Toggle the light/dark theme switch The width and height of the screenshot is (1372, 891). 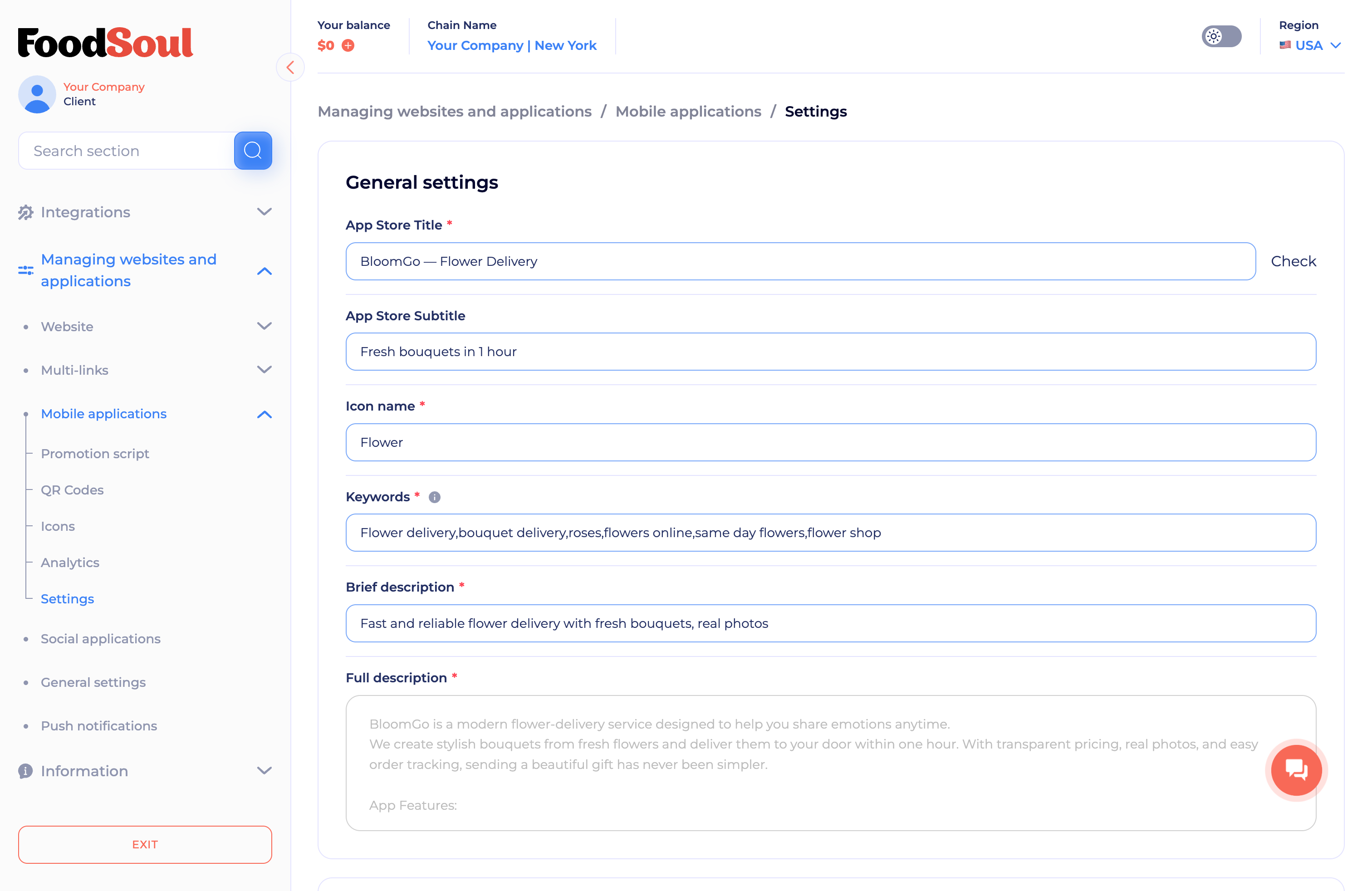(1221, 36)
